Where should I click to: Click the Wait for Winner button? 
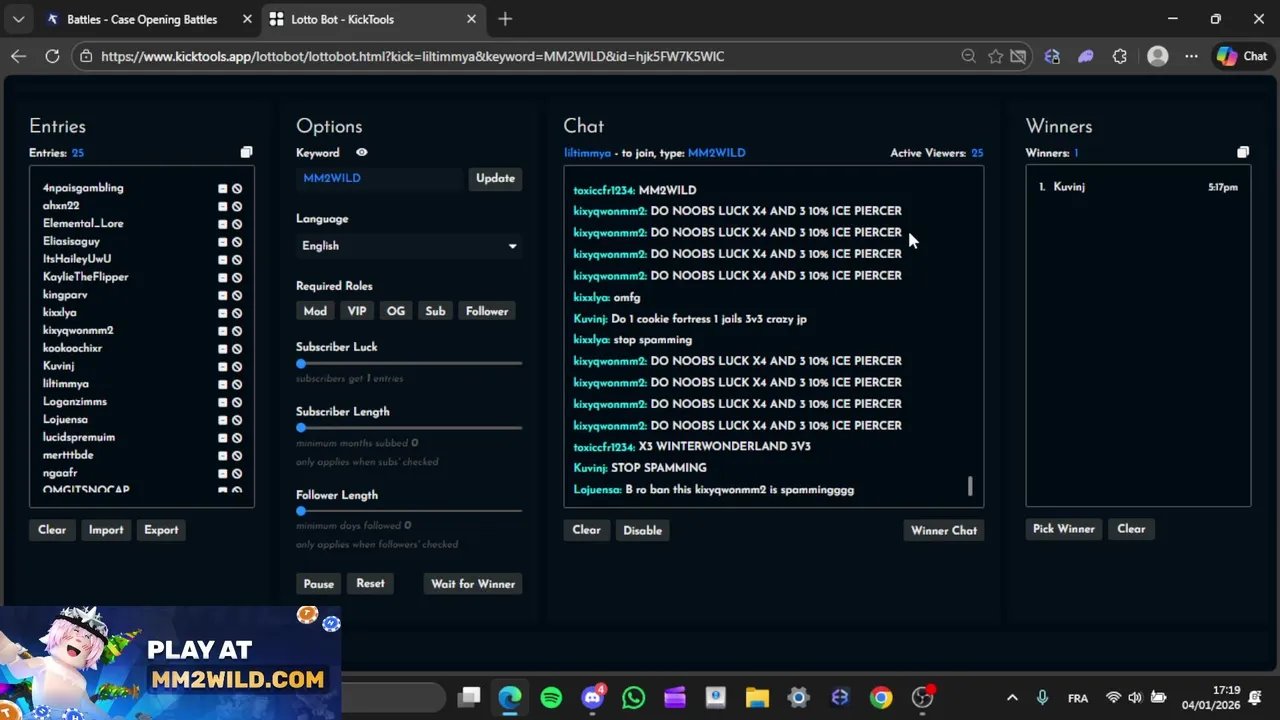(473, 584)
